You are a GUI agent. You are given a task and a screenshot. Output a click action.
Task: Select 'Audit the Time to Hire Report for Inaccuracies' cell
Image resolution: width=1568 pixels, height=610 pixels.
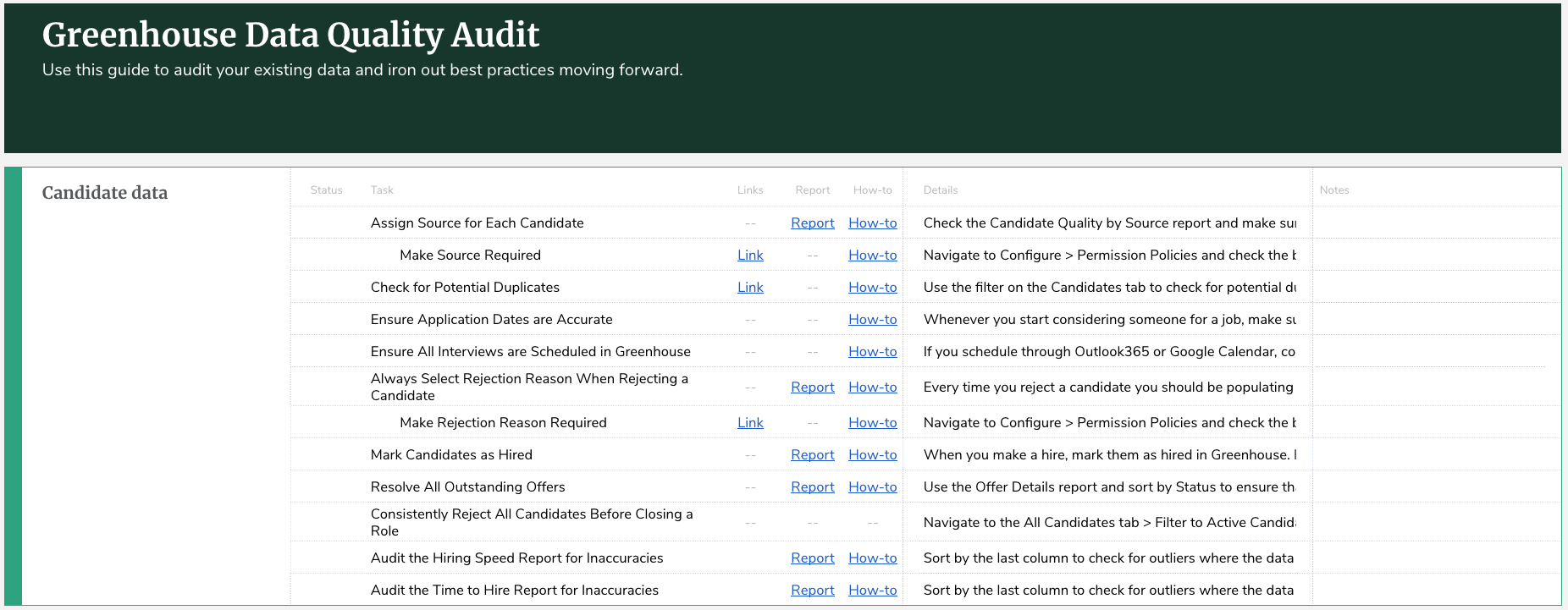(x=514, y=590)
